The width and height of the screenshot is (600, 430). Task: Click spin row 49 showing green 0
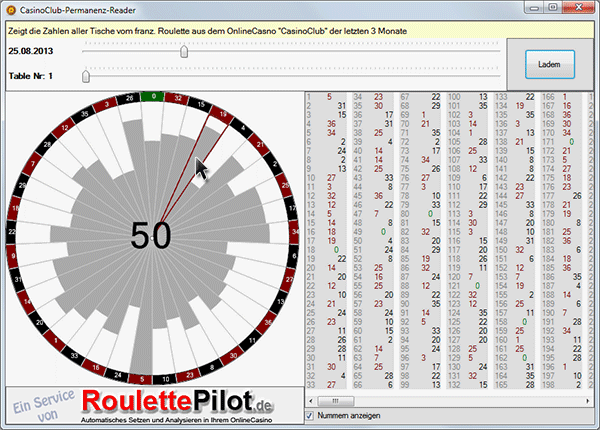[373, 232]
